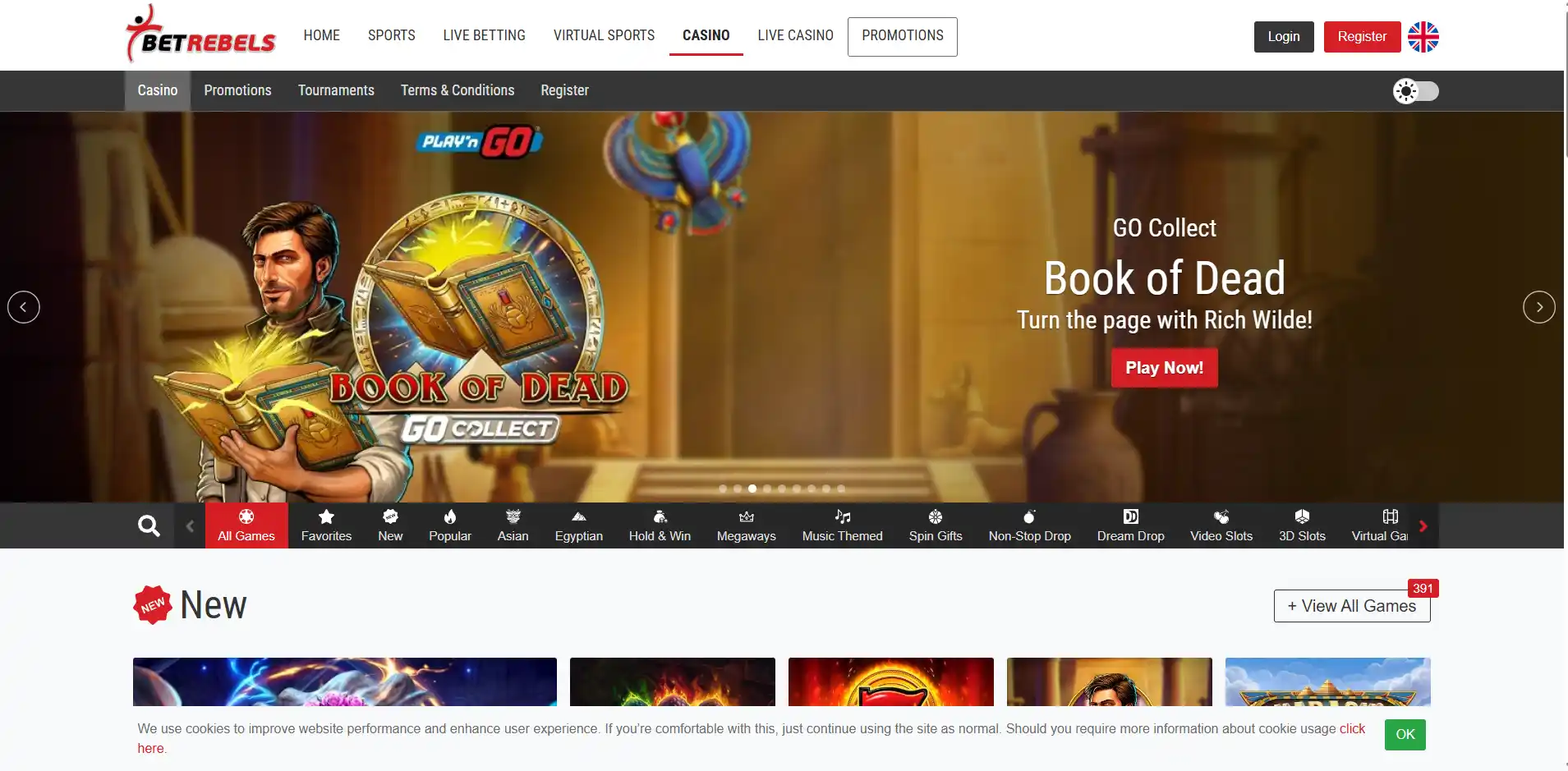Follow the cookie 'click here' link
The width and height of the screenshot is (1568, 771).
coord(1352,729)
